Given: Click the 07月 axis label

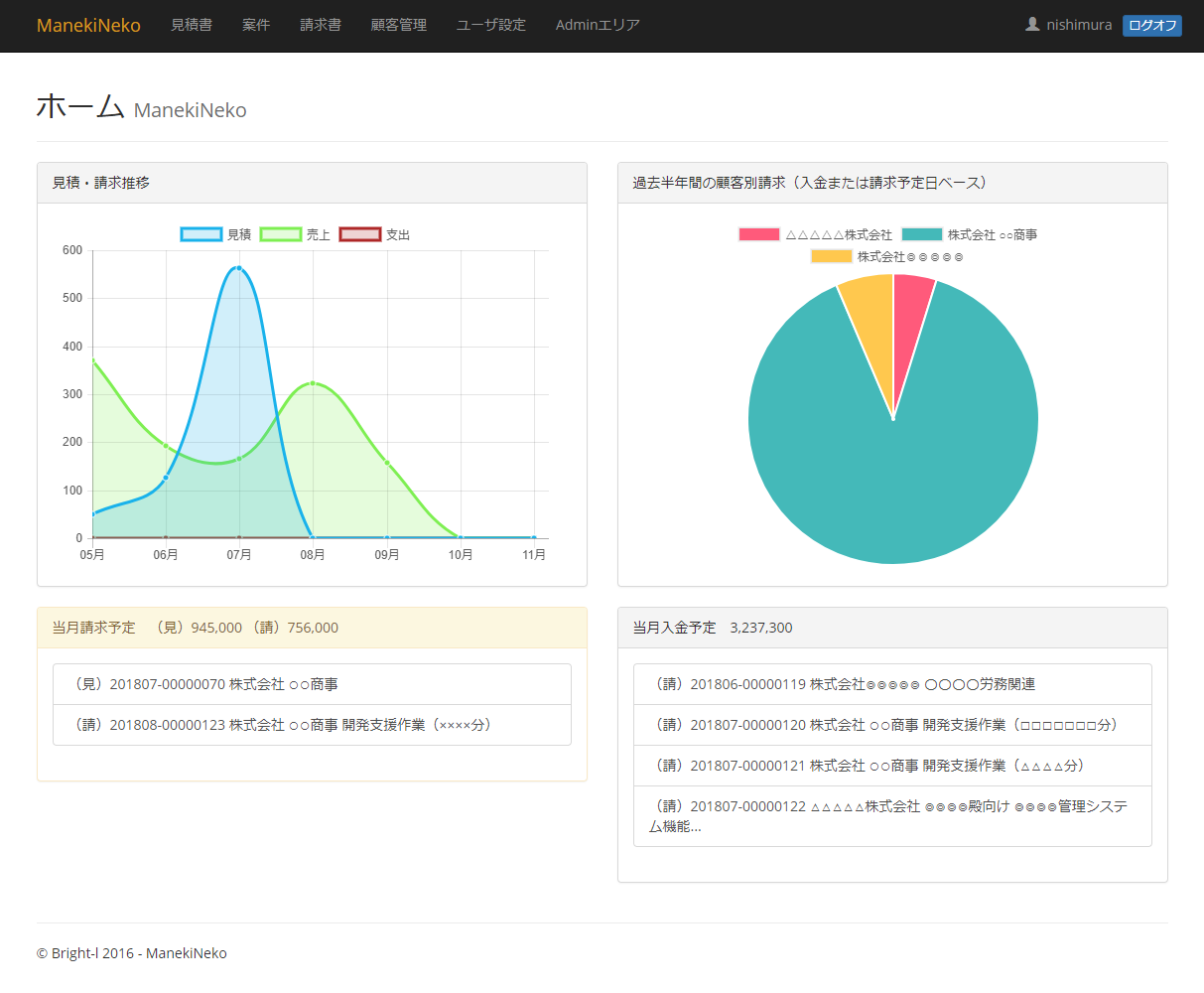Looking at the screenshot, I should point(239,555).
